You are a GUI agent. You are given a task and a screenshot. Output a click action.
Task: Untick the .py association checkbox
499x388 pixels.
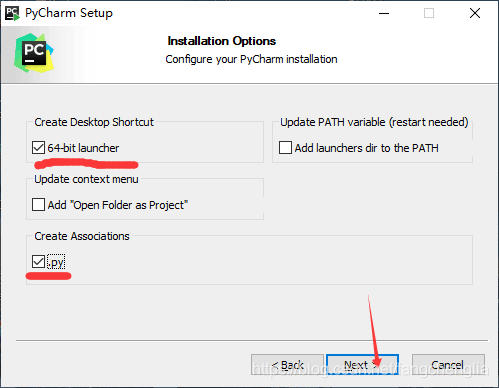38,262
